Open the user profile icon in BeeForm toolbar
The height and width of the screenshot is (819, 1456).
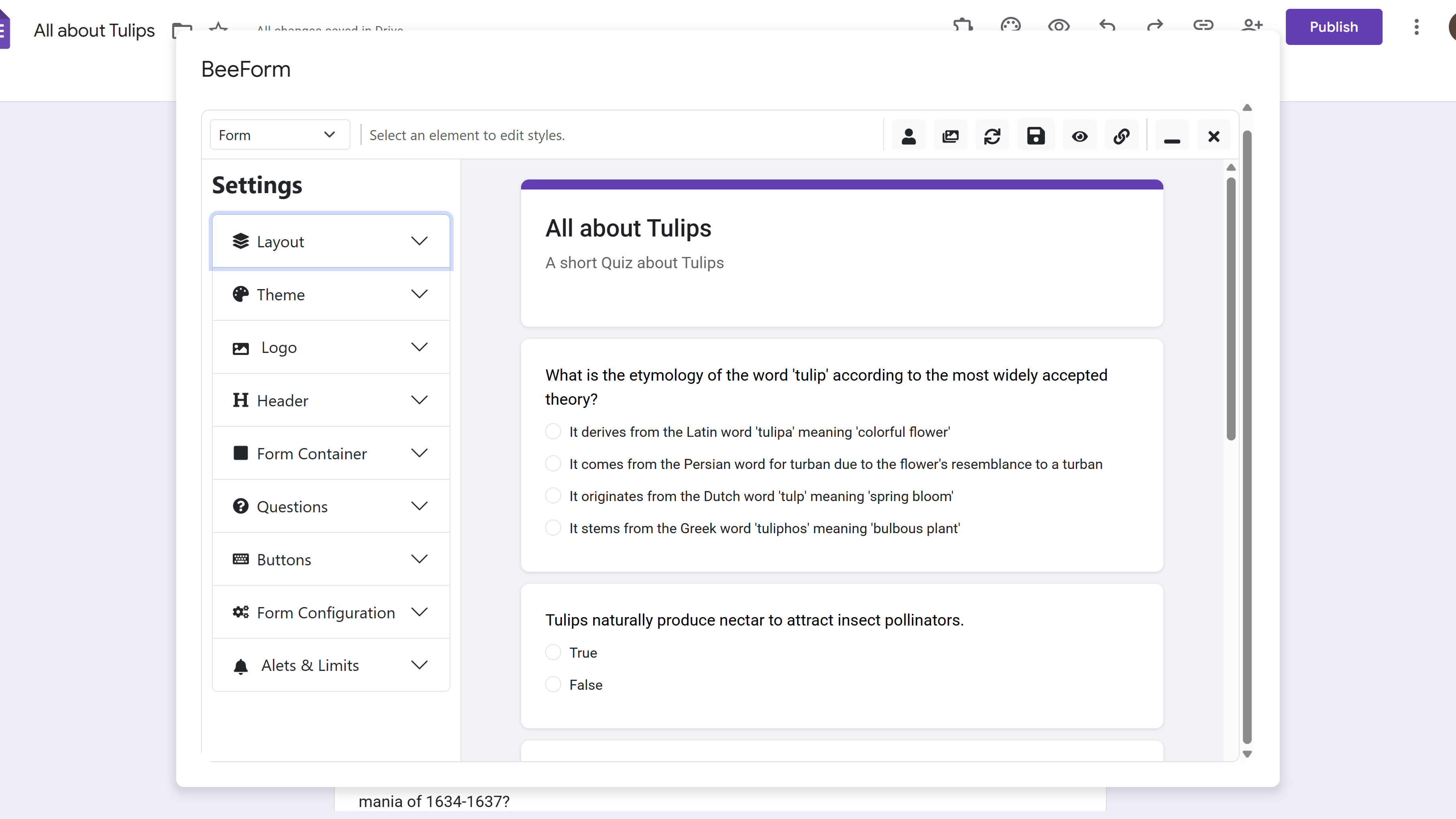click(x=909, y=136)
